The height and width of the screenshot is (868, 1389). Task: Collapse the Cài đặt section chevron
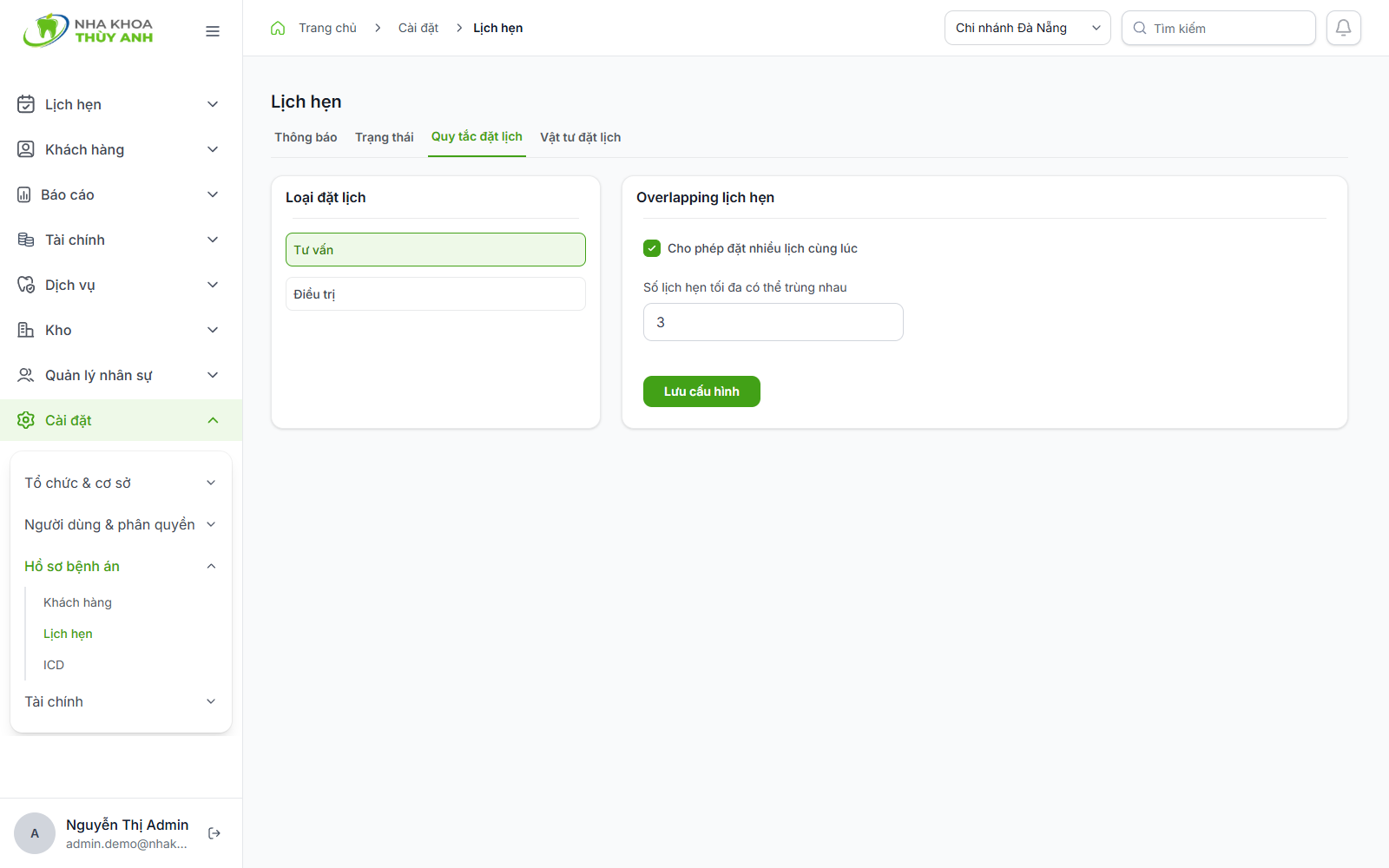[x=213, y=420]
